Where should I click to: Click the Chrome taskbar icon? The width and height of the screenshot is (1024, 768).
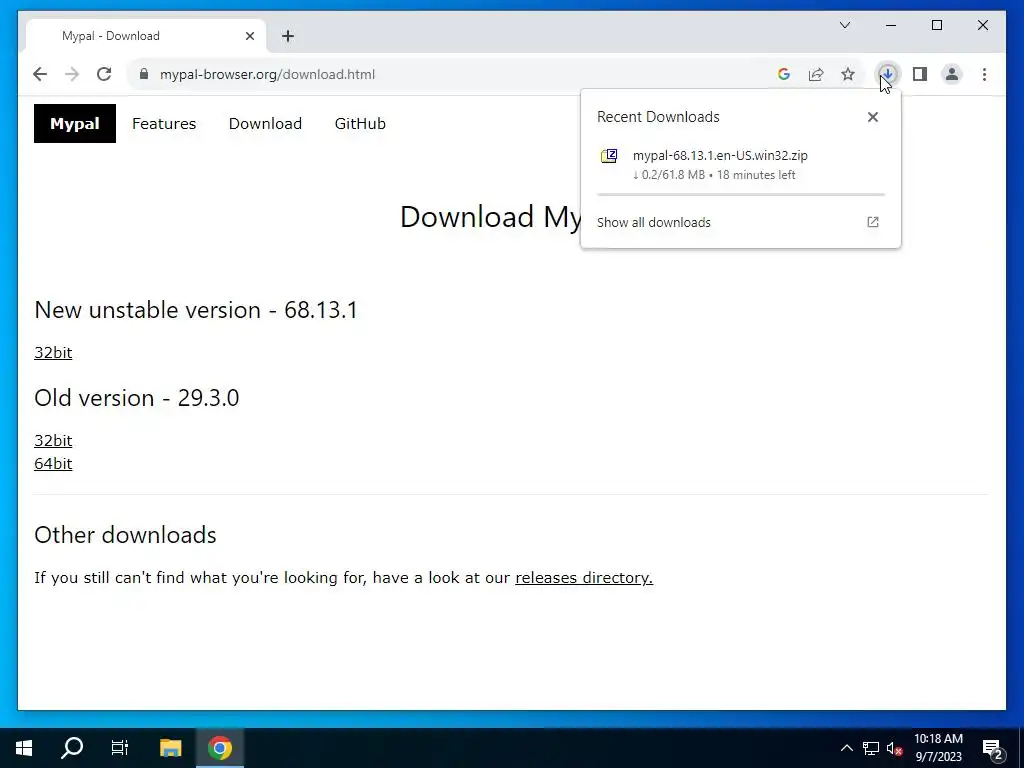[220, 748]
